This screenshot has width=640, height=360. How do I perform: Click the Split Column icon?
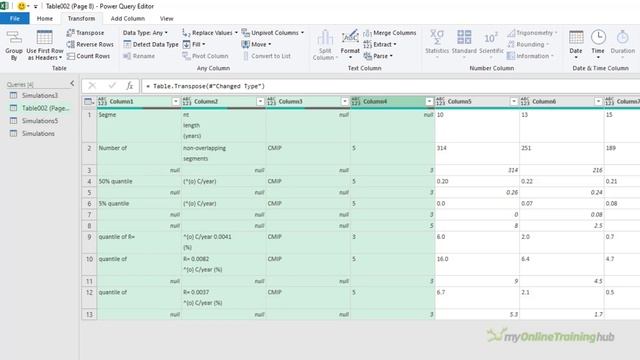coord(325,38)
